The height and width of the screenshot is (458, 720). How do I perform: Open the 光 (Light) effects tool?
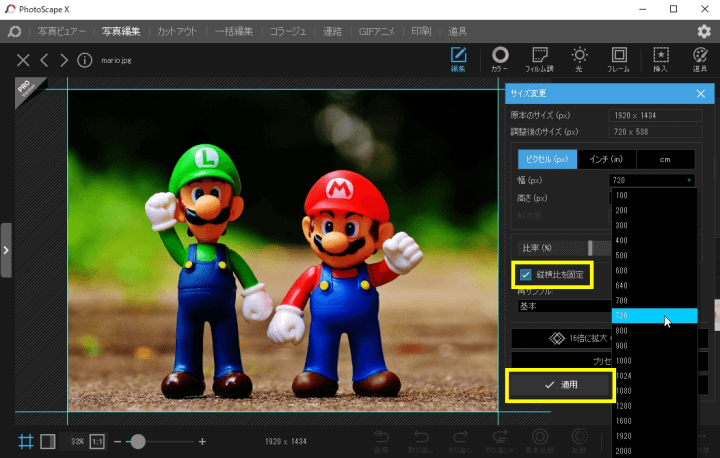pyautogui.click(x=579, y=59)
